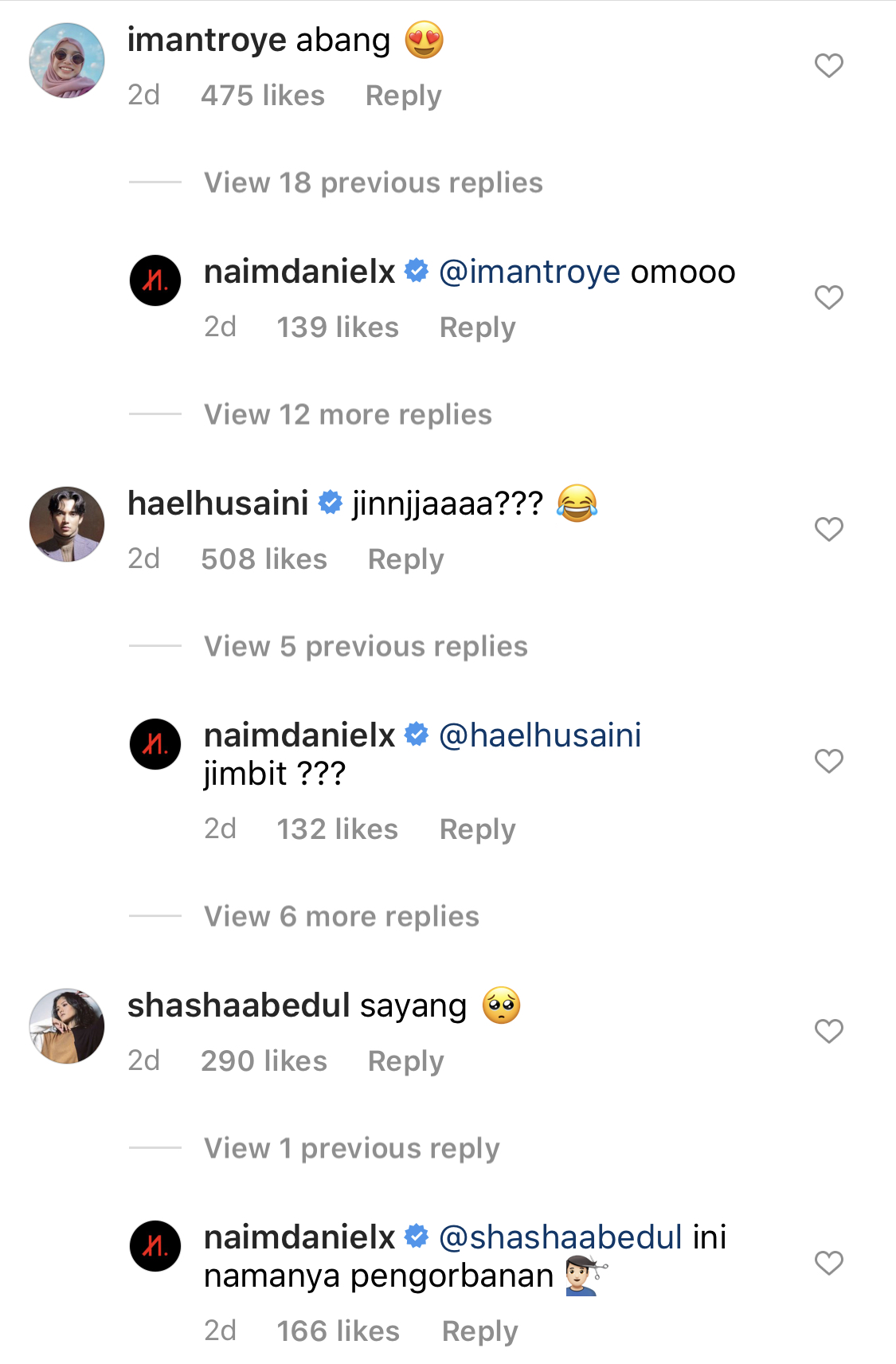The image size is (896, 1364).
Task: Reply to imantroye's comment
Action: 403,96
